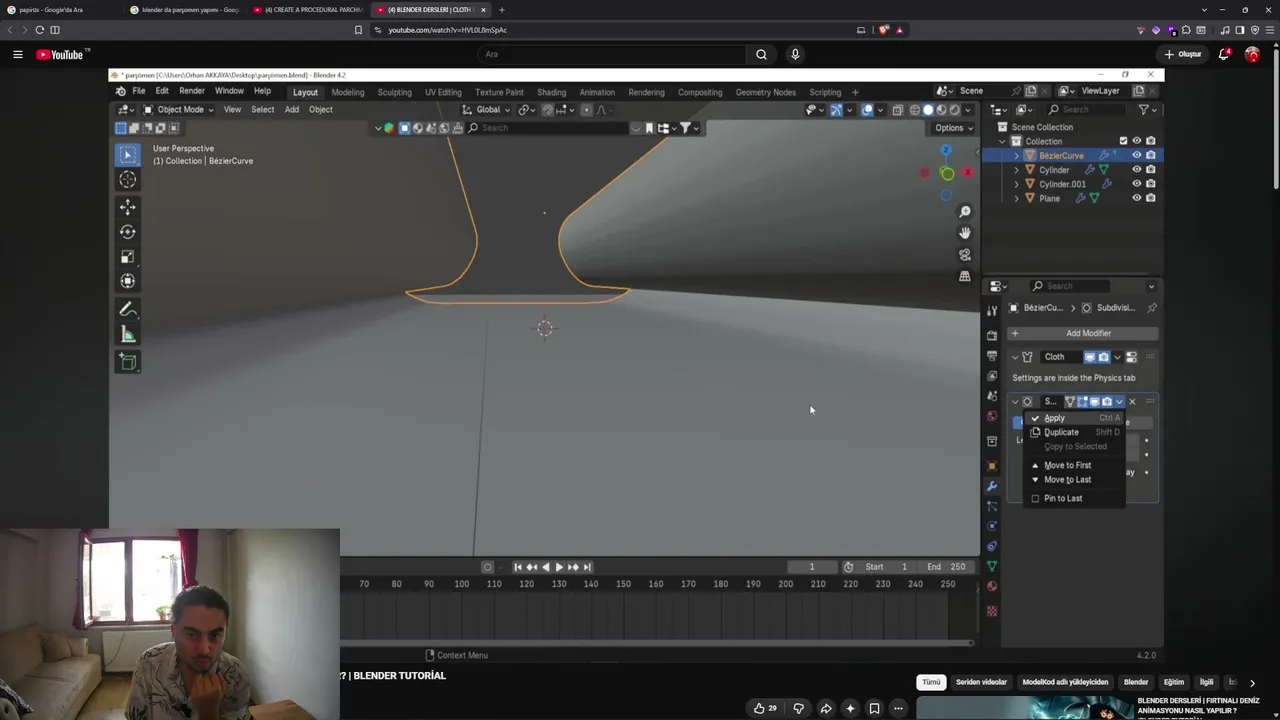
Task: Select the Measure tool
Action: [x=128, y=335]
